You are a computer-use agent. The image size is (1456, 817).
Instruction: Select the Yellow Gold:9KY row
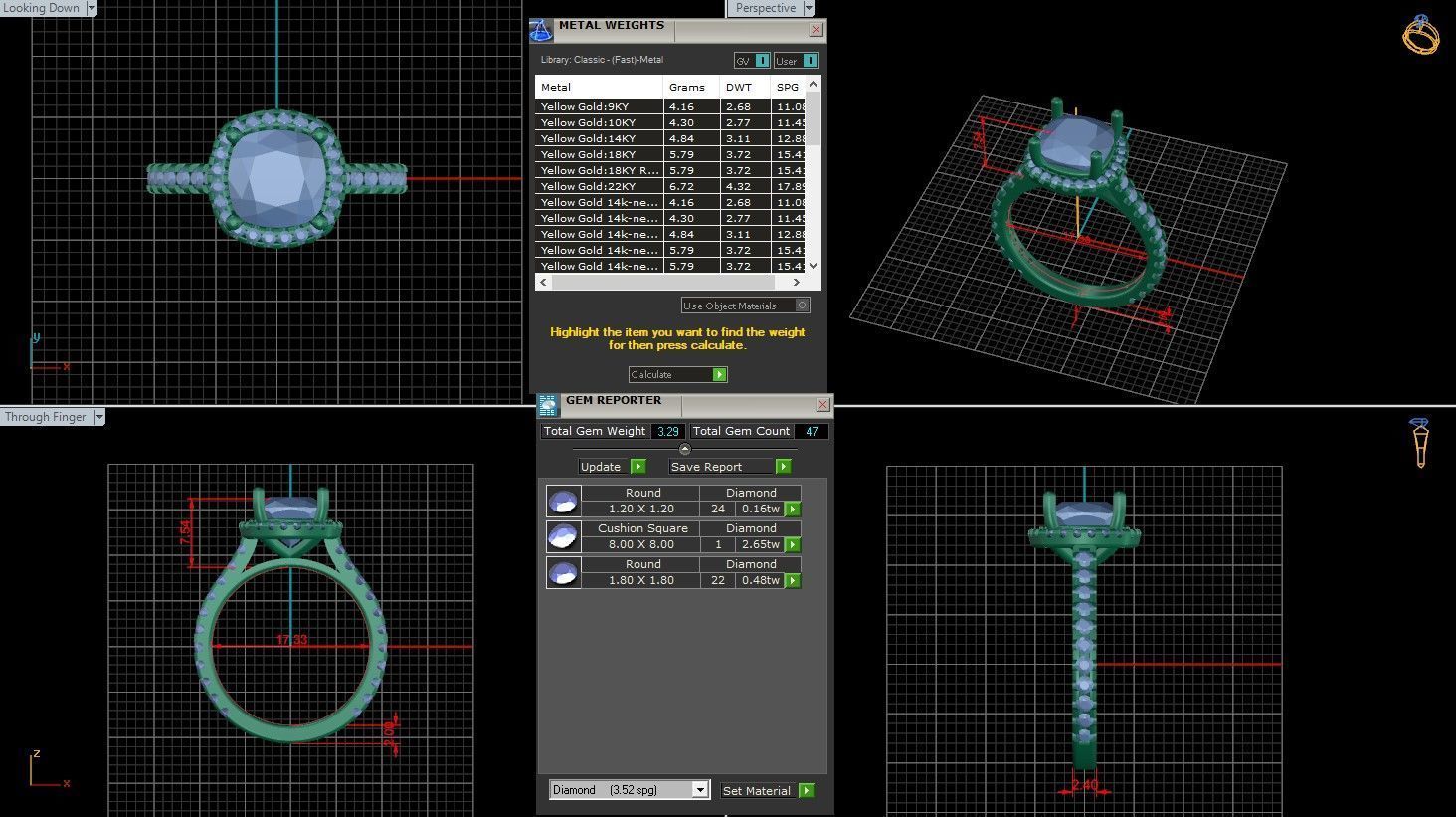tap(671, 106)
